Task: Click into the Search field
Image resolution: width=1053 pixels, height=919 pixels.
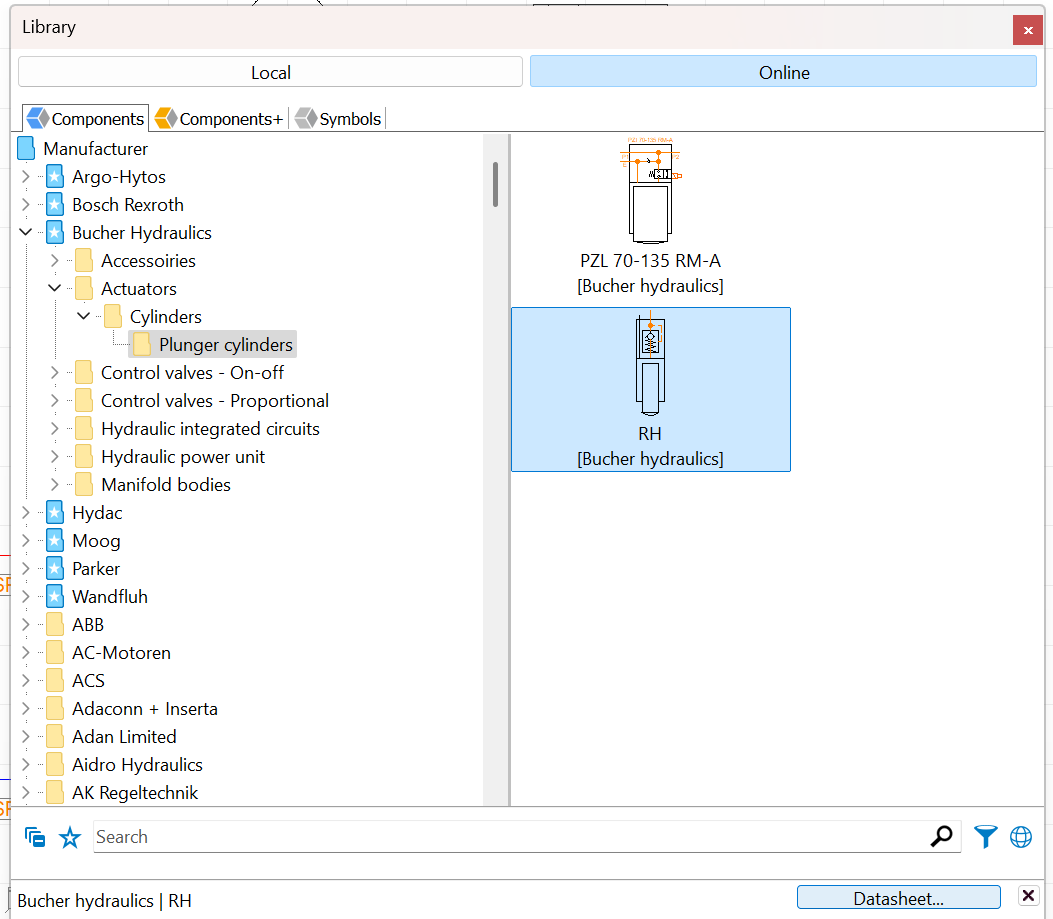Action: tap(510, 836)
